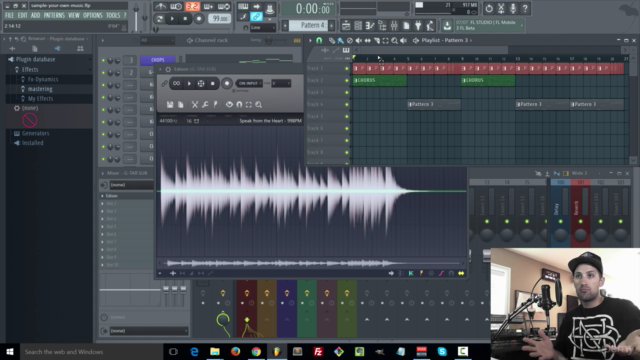Toggle Edison loop button

tap(176, 84)
